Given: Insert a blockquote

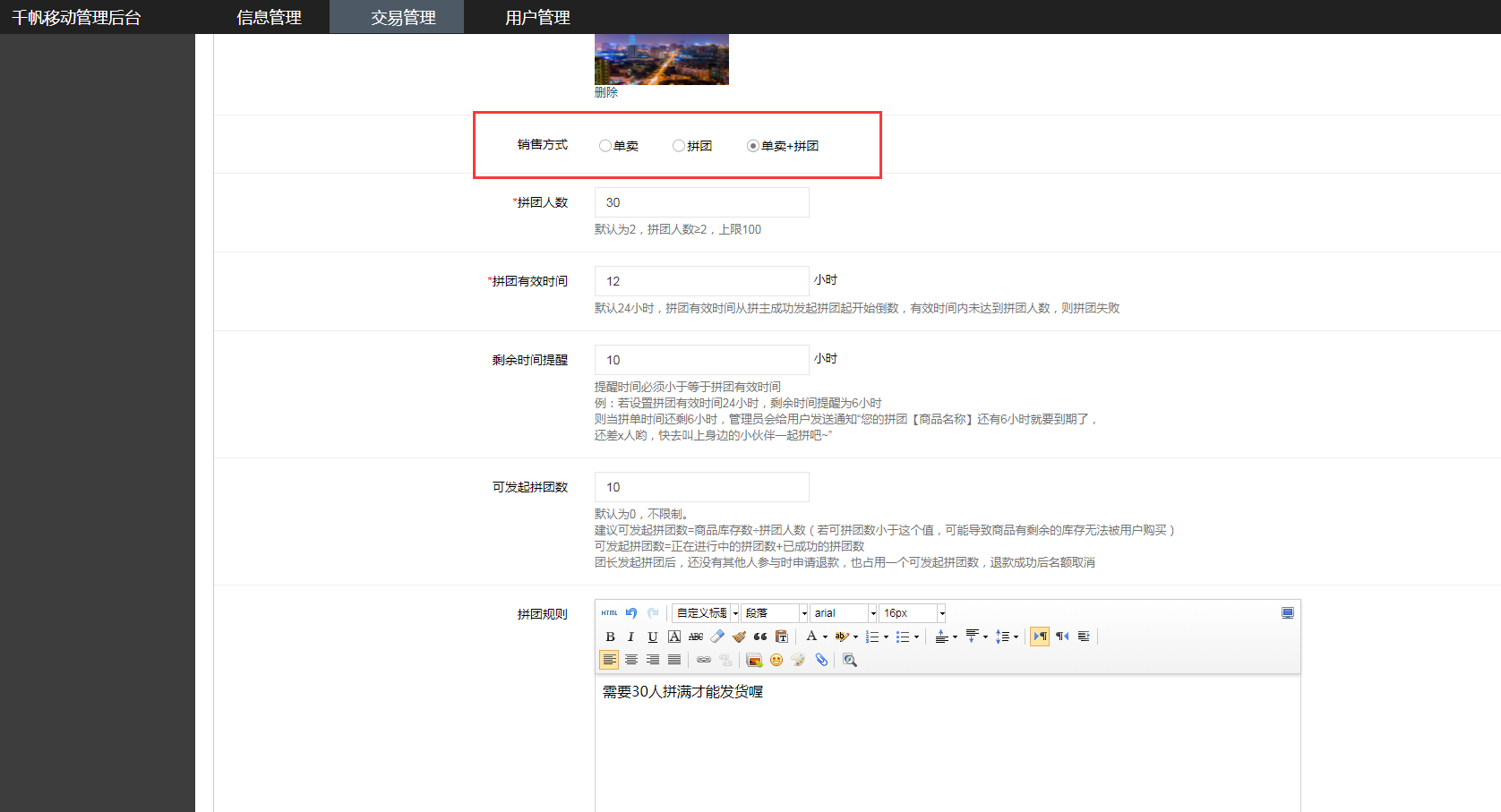Looking at the screenshot, I should pyautogui.click(x=760, y=637).
